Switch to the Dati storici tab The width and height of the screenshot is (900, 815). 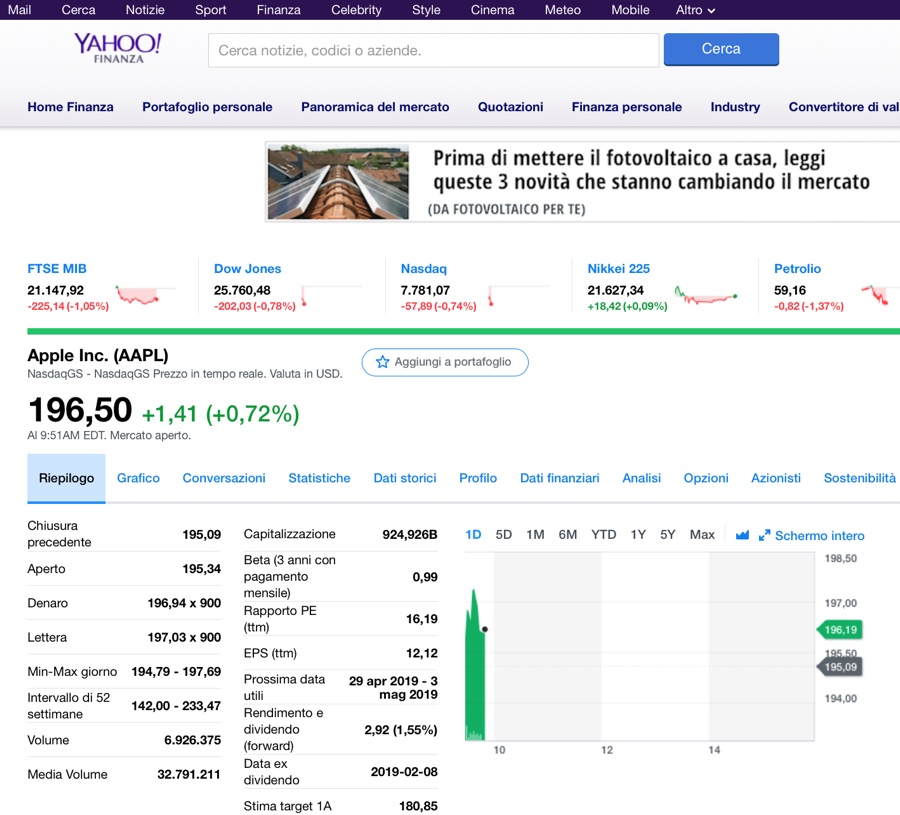coord(405,478)
